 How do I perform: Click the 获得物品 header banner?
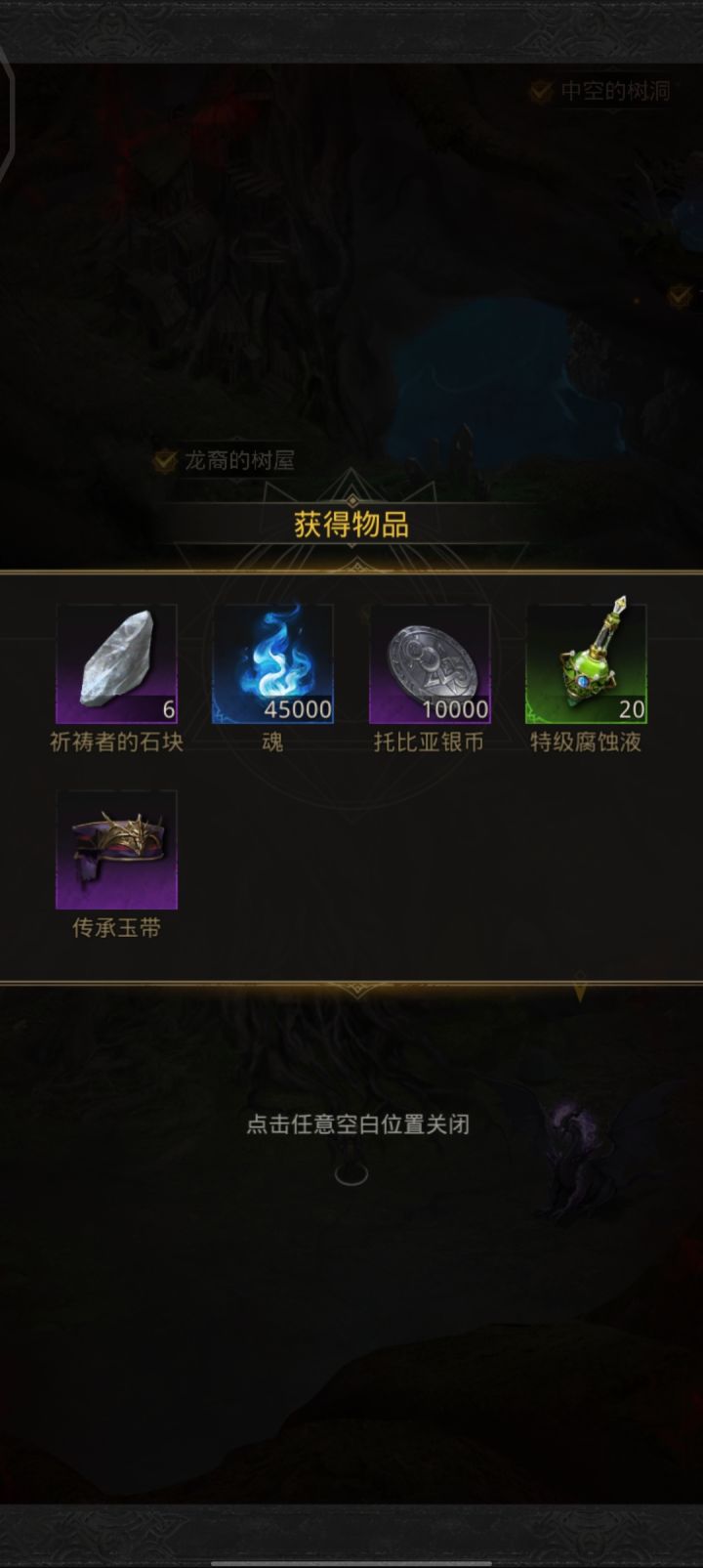[x=351, y=525]
